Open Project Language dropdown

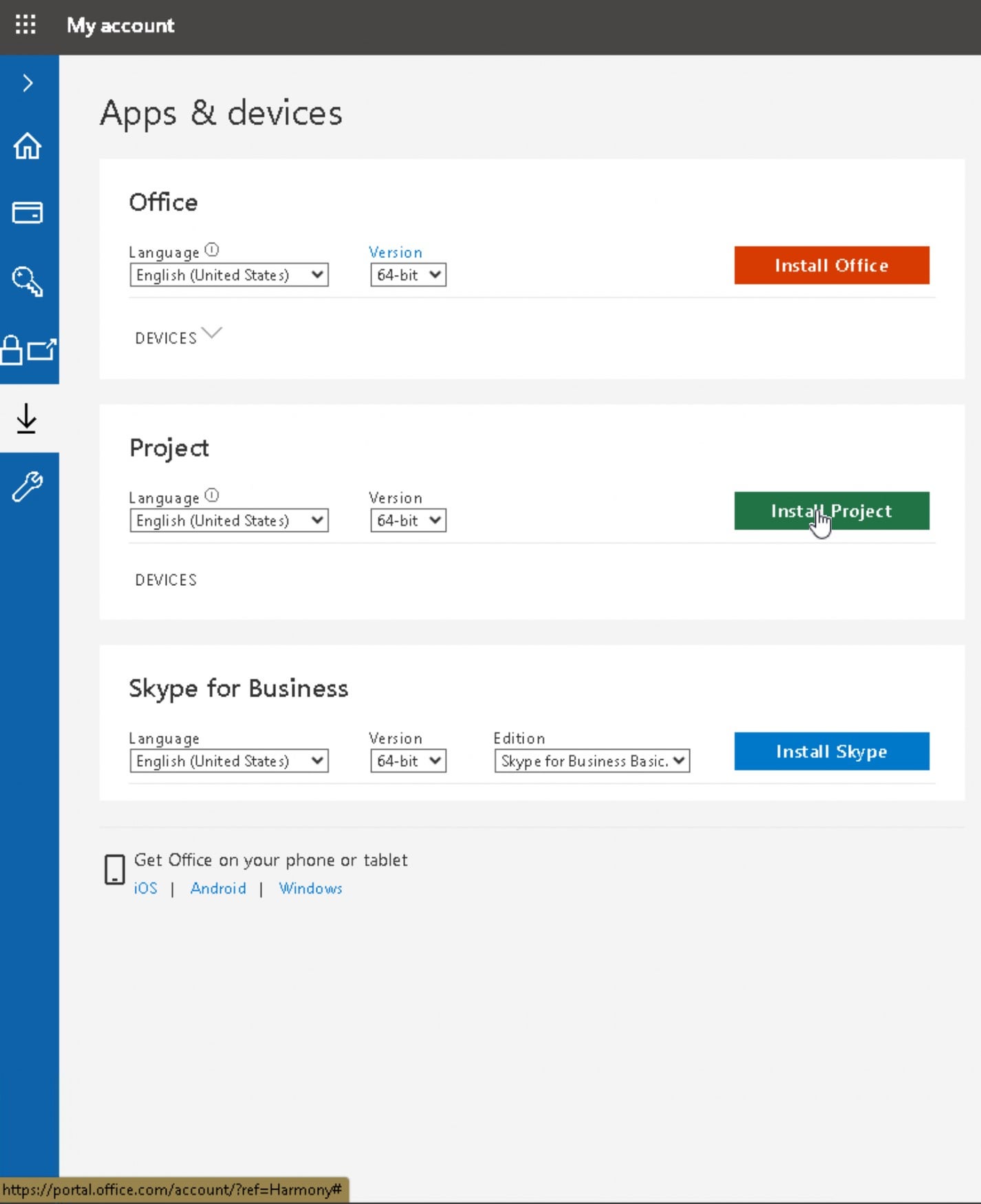click(x=229, y=521)
